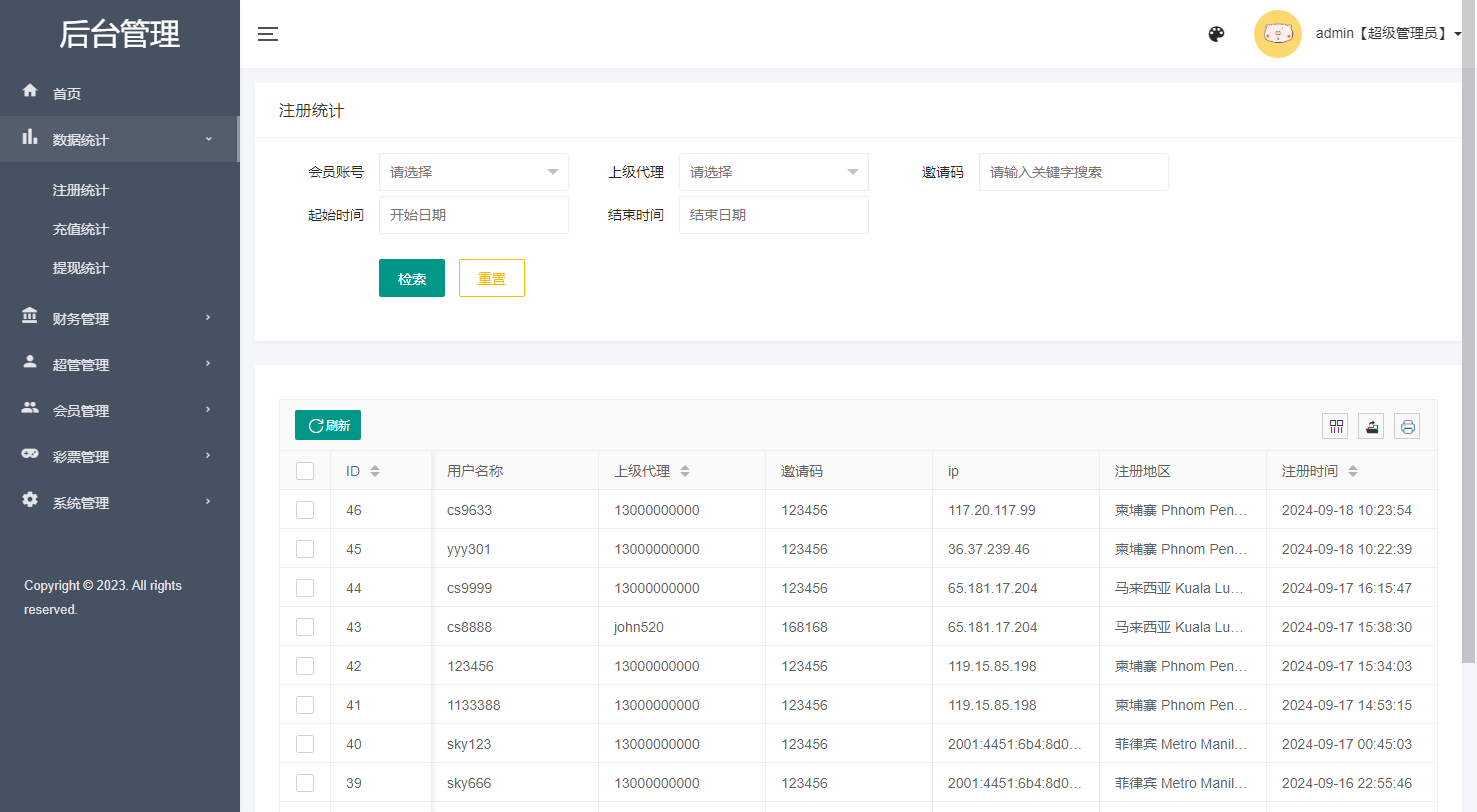
Task: Open the theme color palette icon
Action: pyautogui.click(x=1216, y=34)
